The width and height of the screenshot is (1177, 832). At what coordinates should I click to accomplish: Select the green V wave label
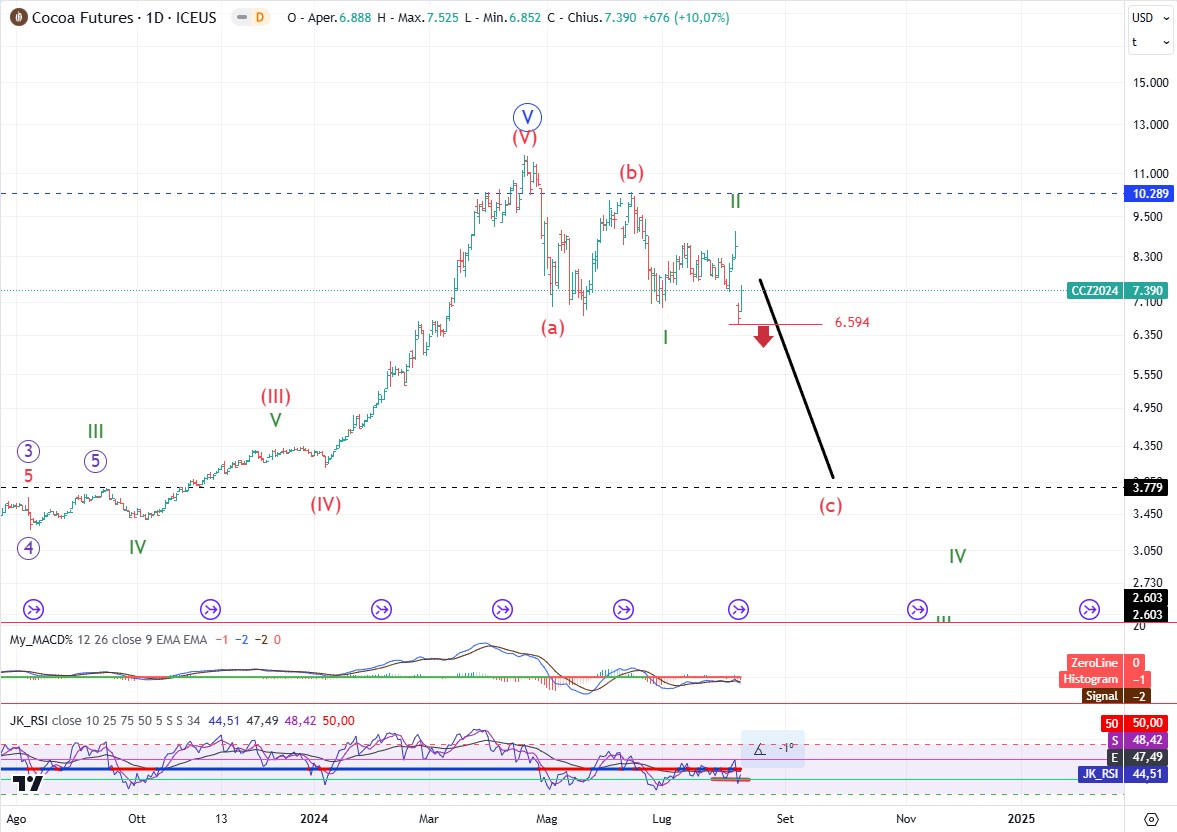click(275, 421)
